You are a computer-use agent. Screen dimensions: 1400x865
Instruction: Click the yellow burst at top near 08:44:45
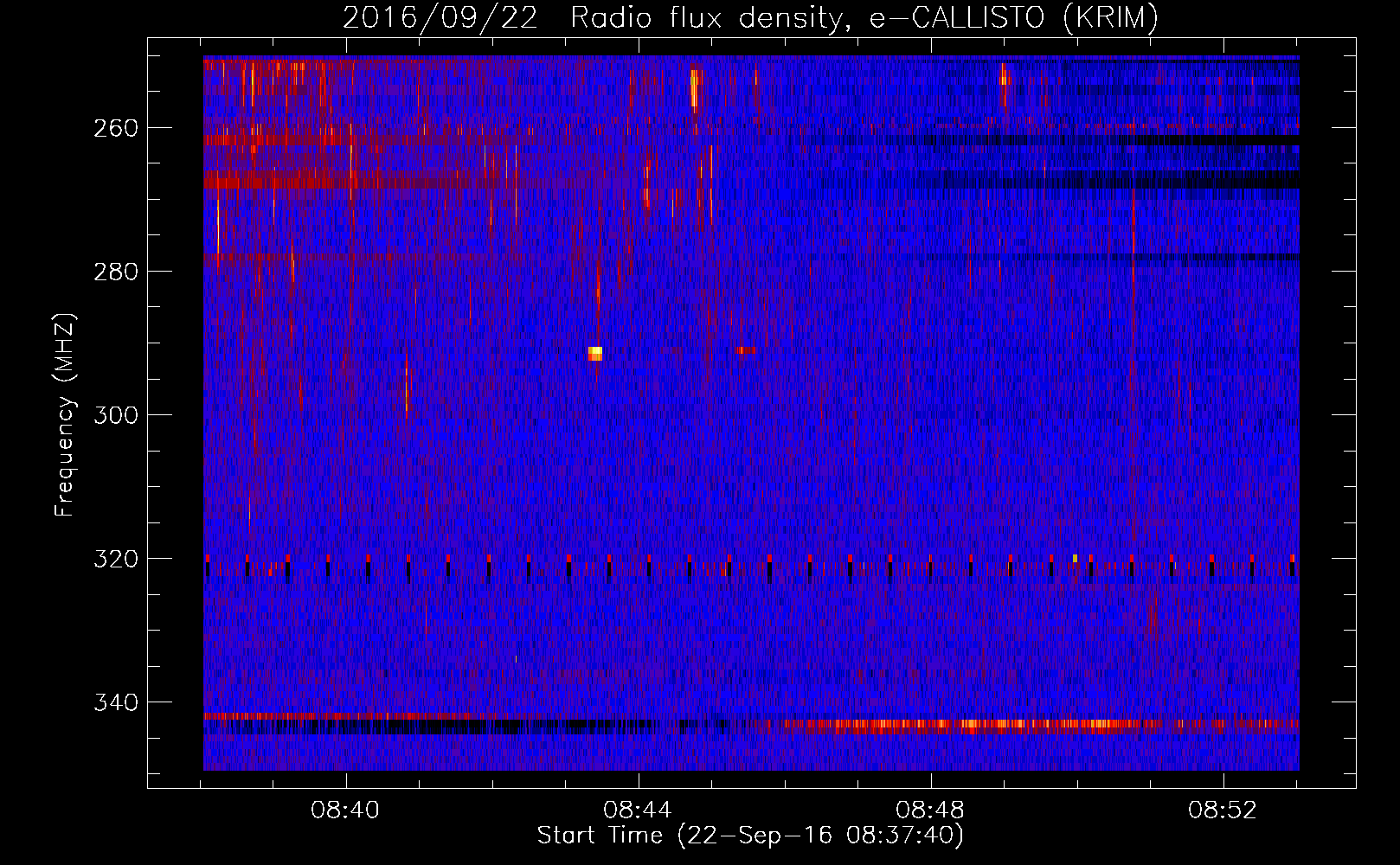694,88
